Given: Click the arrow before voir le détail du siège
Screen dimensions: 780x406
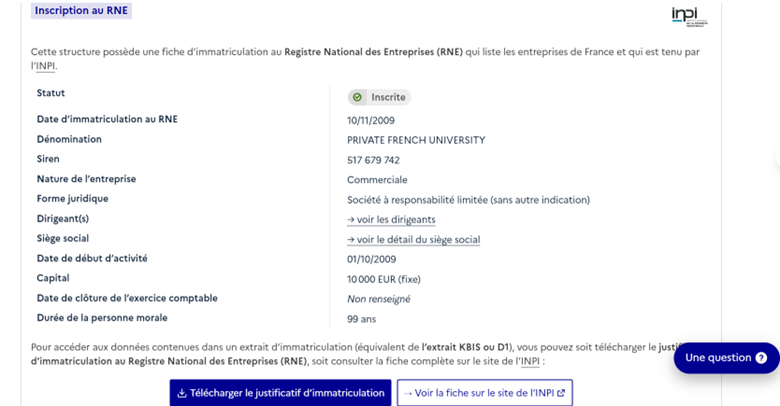Looking at the screenshot, I should coord(351,239).
